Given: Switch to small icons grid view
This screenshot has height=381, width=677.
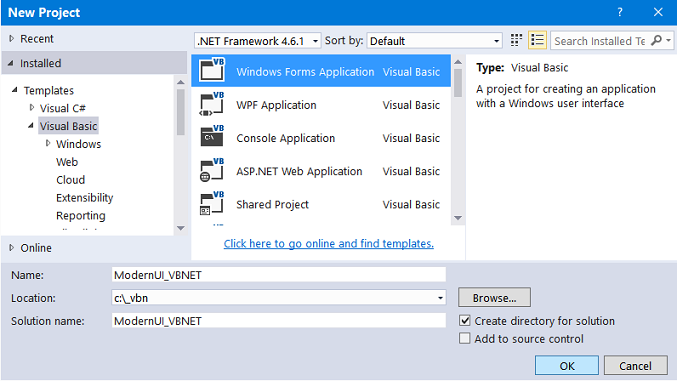Looking at the screenshot, I should coord(516,41).
